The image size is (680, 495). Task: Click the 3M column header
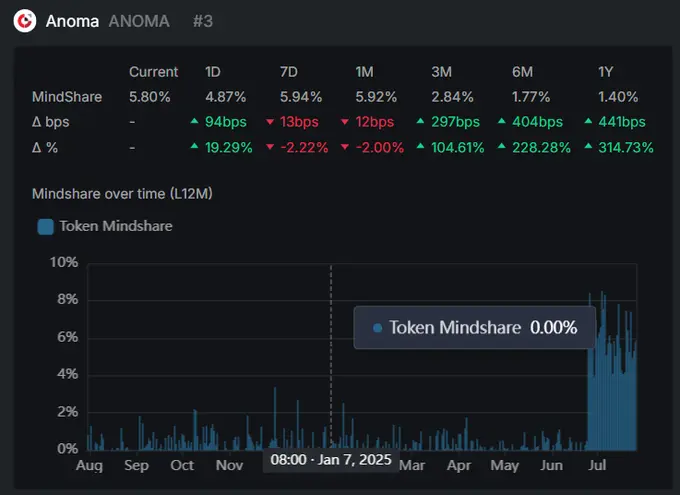pos(441,72)
